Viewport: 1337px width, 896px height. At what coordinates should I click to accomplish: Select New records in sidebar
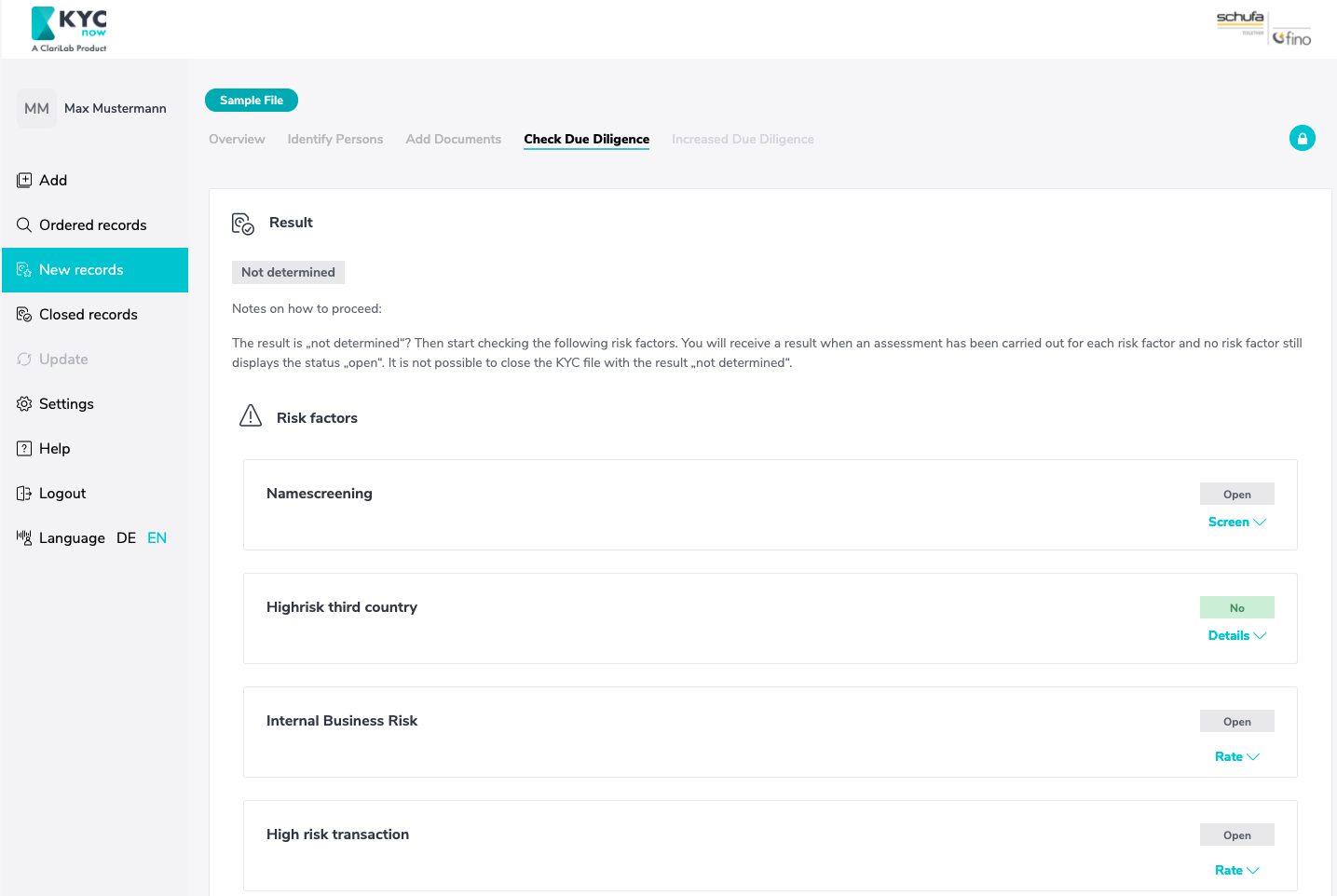tap(95, 269)
